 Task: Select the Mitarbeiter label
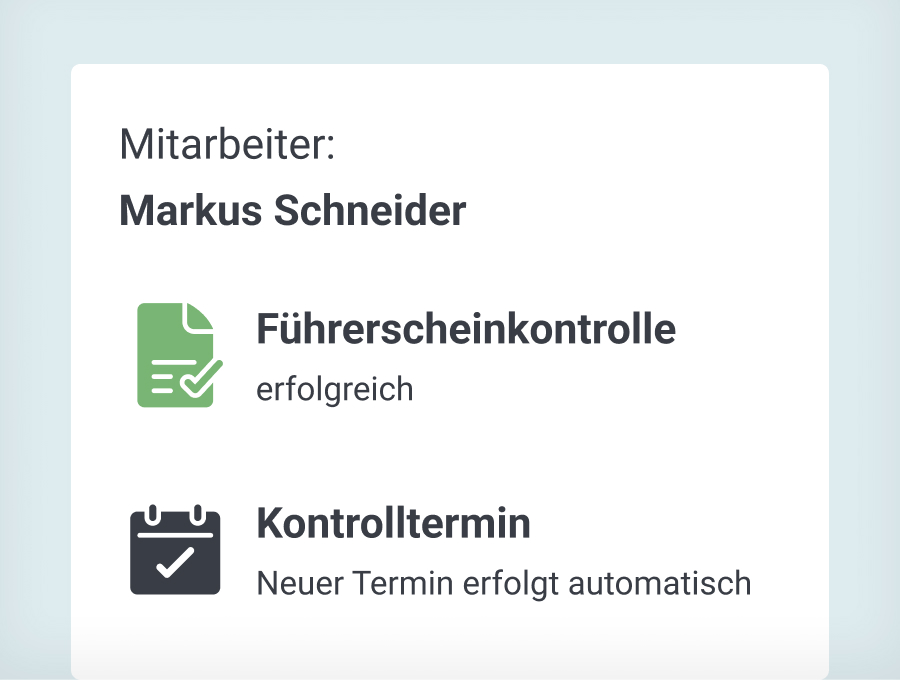click(x=227, y=145)
